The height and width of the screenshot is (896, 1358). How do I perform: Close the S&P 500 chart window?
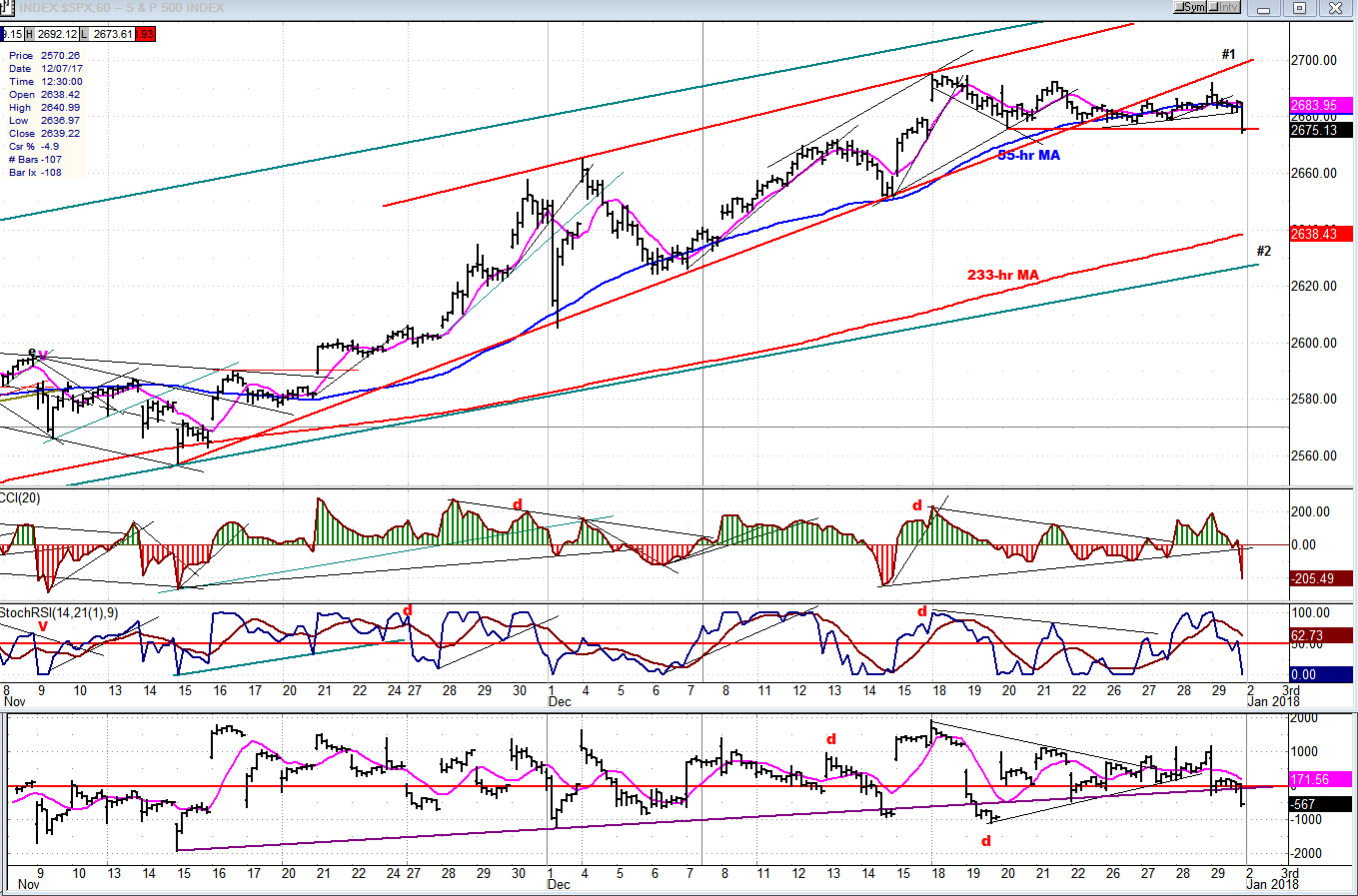(1336, 8)
